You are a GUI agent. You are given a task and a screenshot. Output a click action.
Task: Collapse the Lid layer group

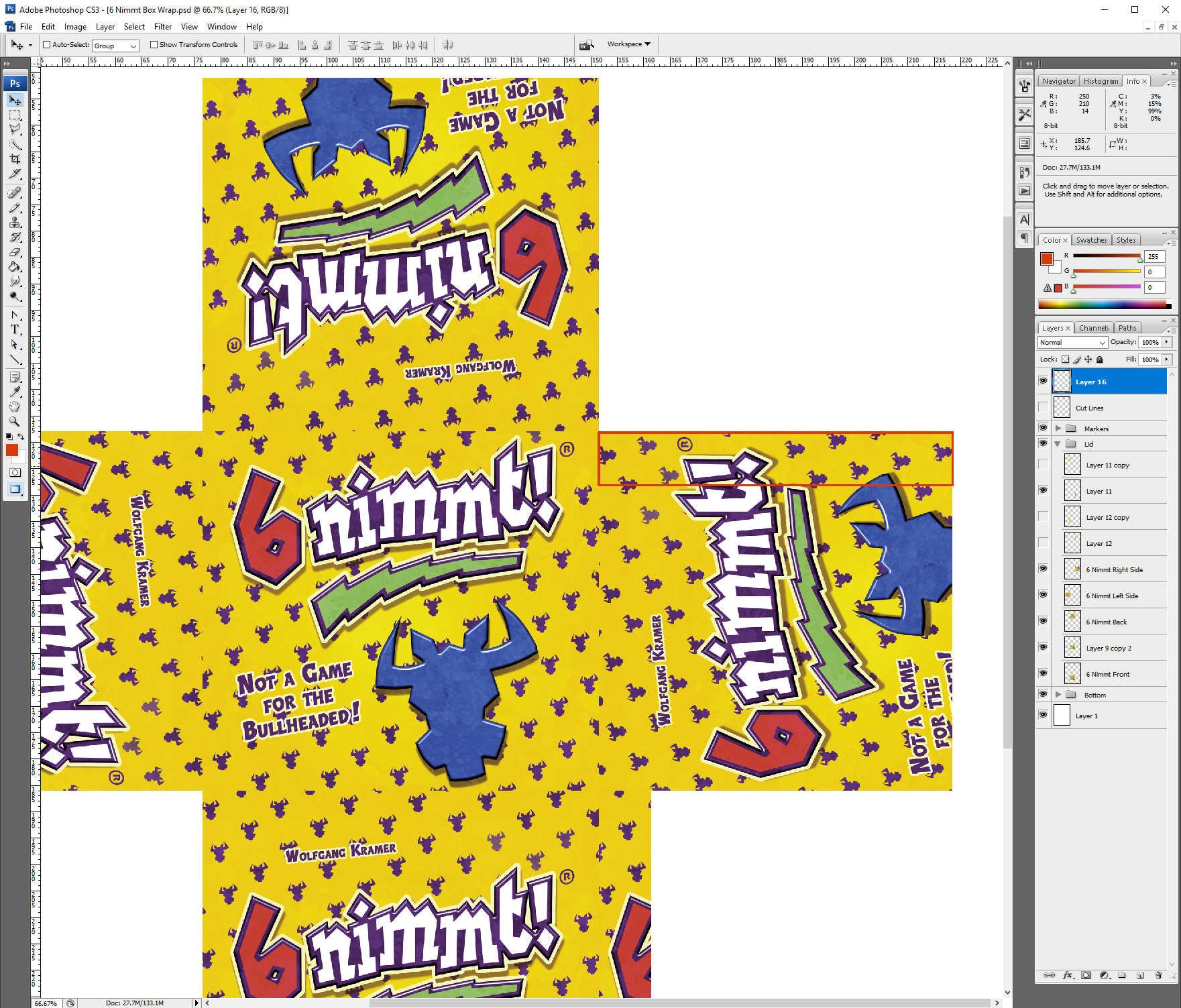(x=1058, y=443)
